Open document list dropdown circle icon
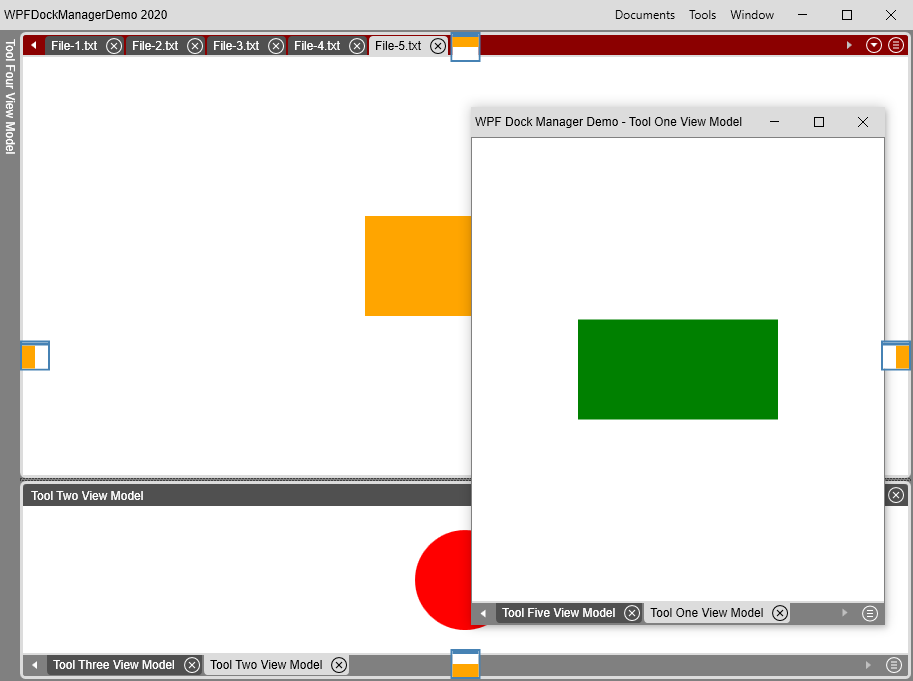 (x=873, y=45)
